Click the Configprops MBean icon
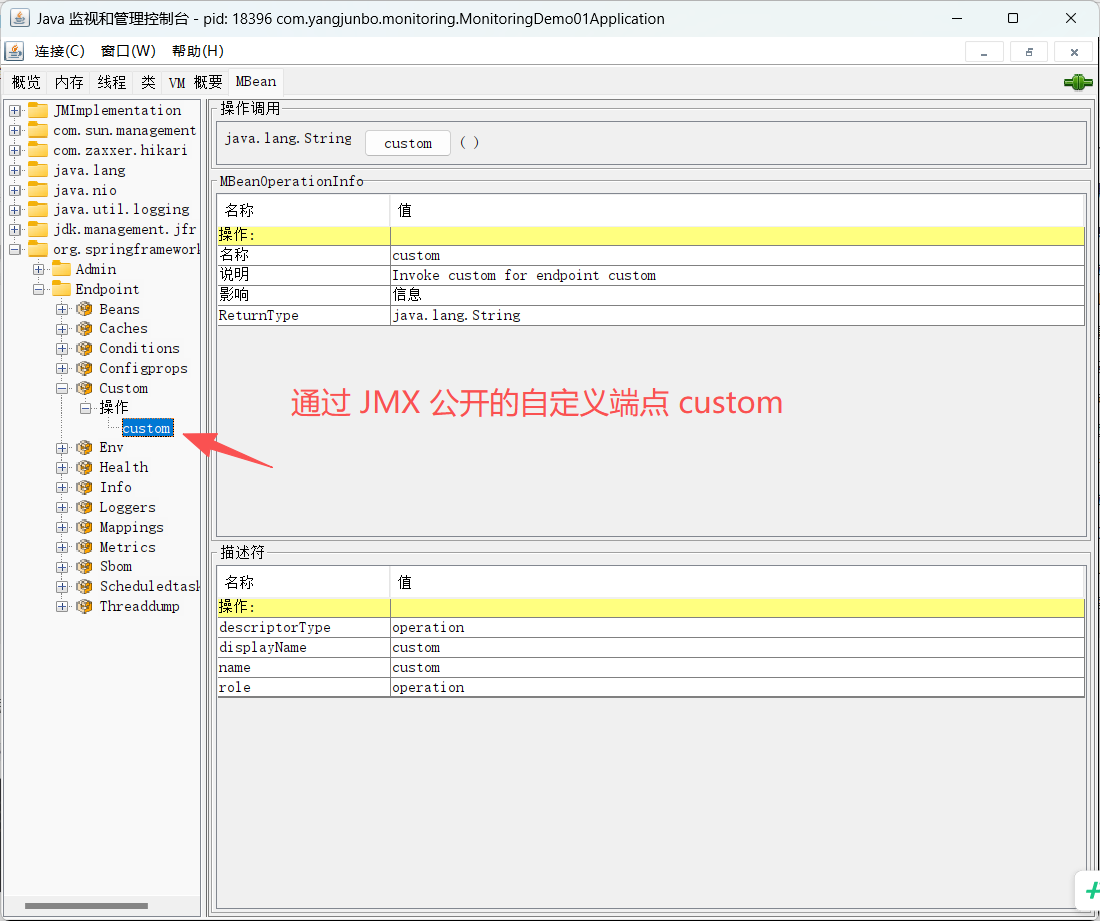1100x921 pixels. coord(84,368)
